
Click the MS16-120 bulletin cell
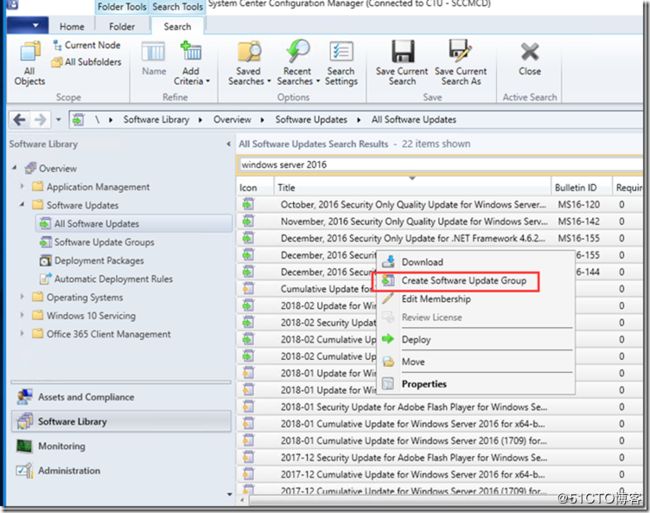click(x=579, y=205)
